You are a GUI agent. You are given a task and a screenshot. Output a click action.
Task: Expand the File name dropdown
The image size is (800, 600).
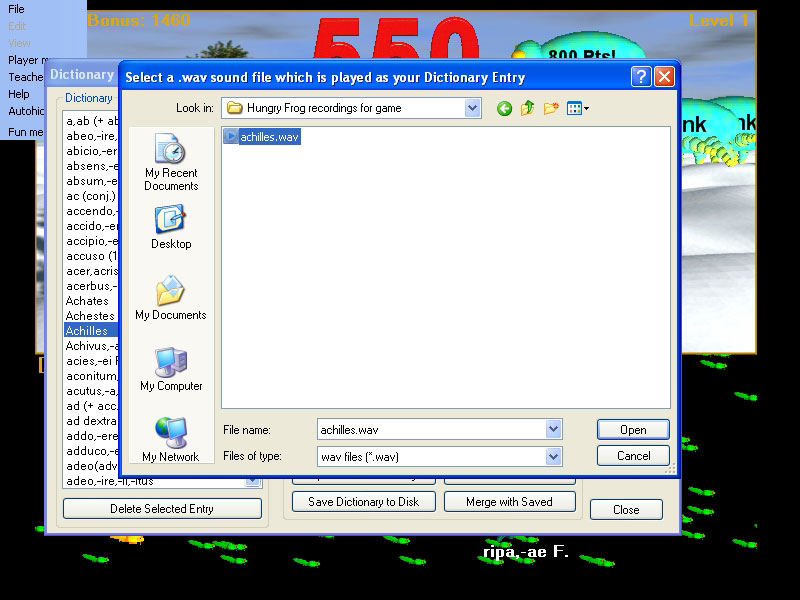pos(553,430)
